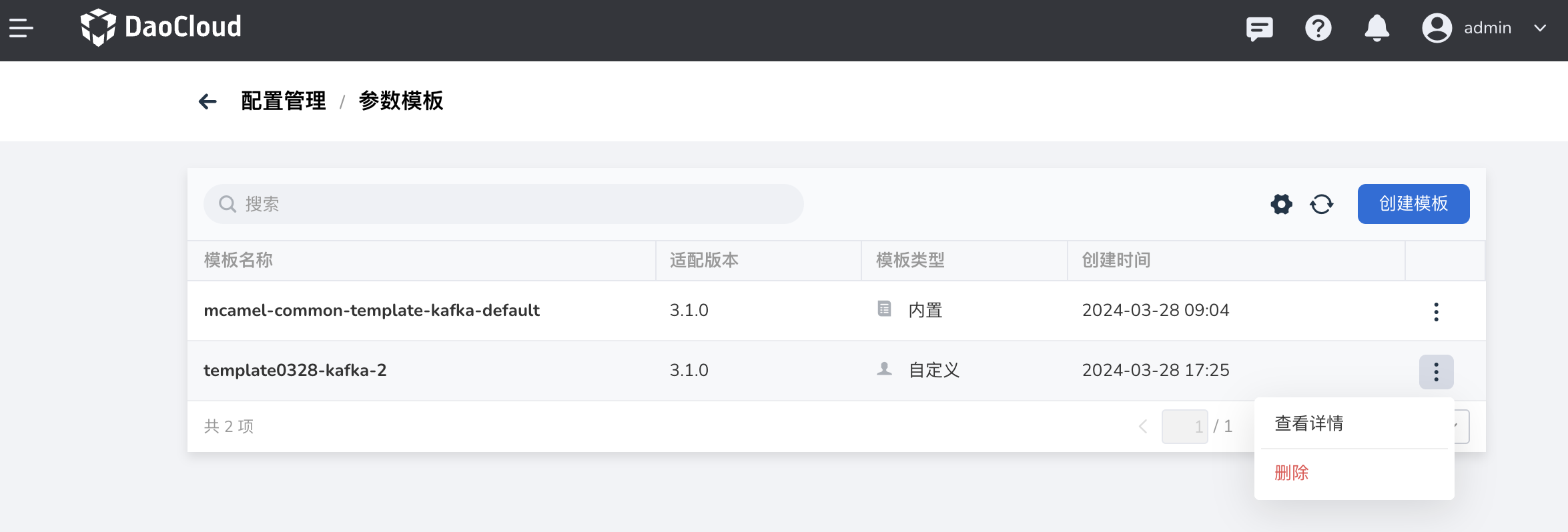Viewport: 1568px width, 532px height.
Task: Click the help question mark icon
Action: (1318, 28)
